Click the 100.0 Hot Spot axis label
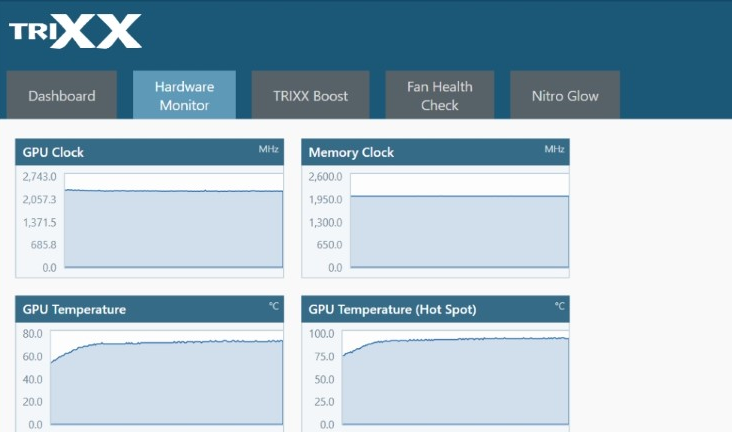The image size is (732, 432). click(x=322, y=333)
